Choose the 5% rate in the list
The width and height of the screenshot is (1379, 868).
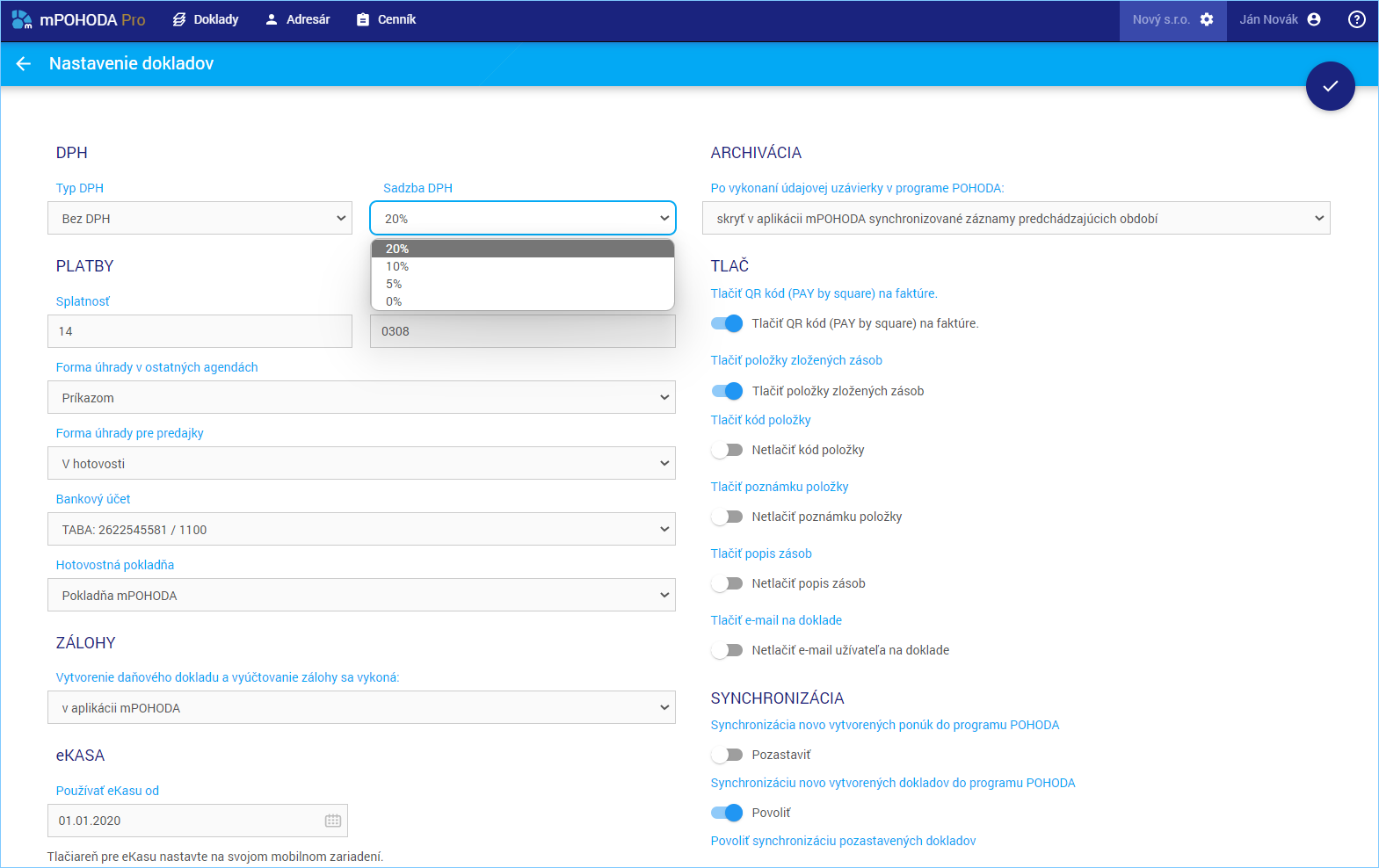[x=522, y=284]
